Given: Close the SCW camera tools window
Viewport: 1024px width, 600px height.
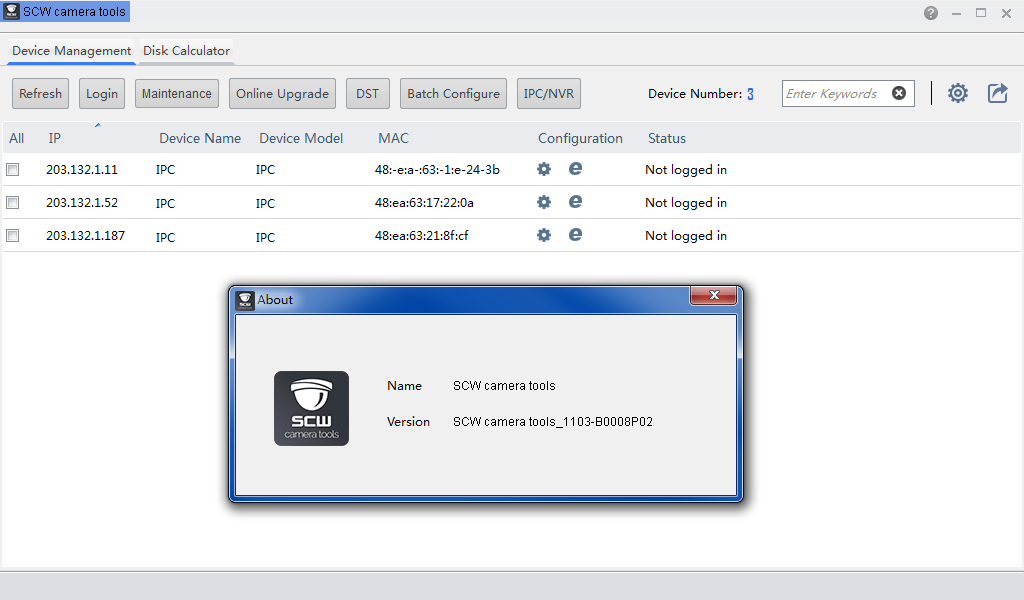Looking at the screenshot, I should (1006, 13).
